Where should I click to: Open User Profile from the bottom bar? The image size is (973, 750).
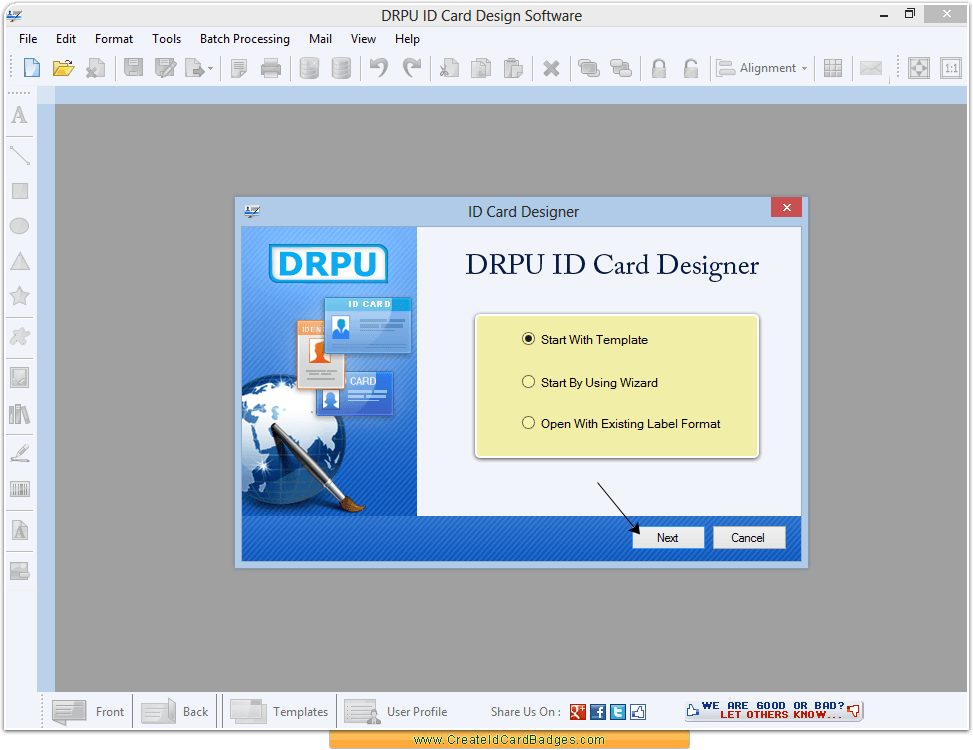[396, 712]
